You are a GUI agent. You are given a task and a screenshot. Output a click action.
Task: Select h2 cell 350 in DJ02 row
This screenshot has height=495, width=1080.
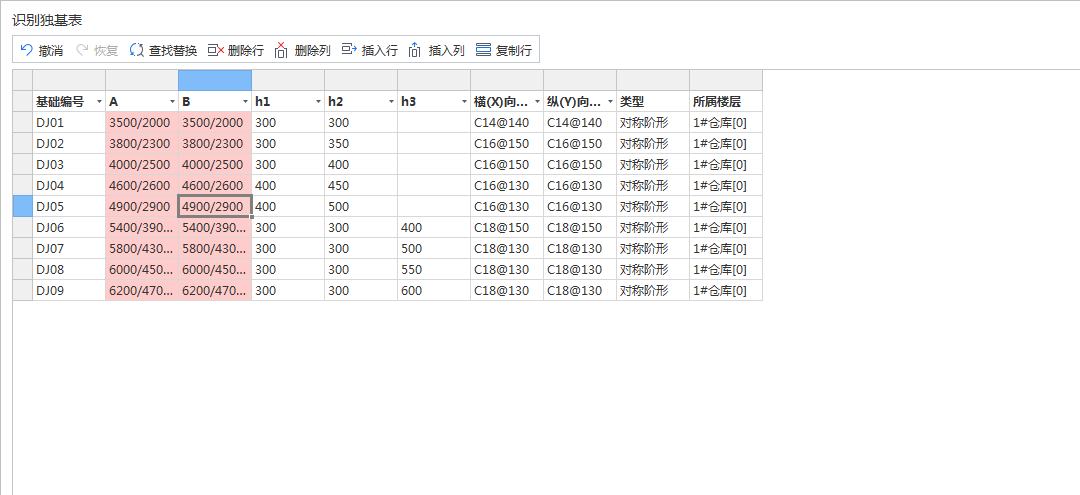pos(361,144)
